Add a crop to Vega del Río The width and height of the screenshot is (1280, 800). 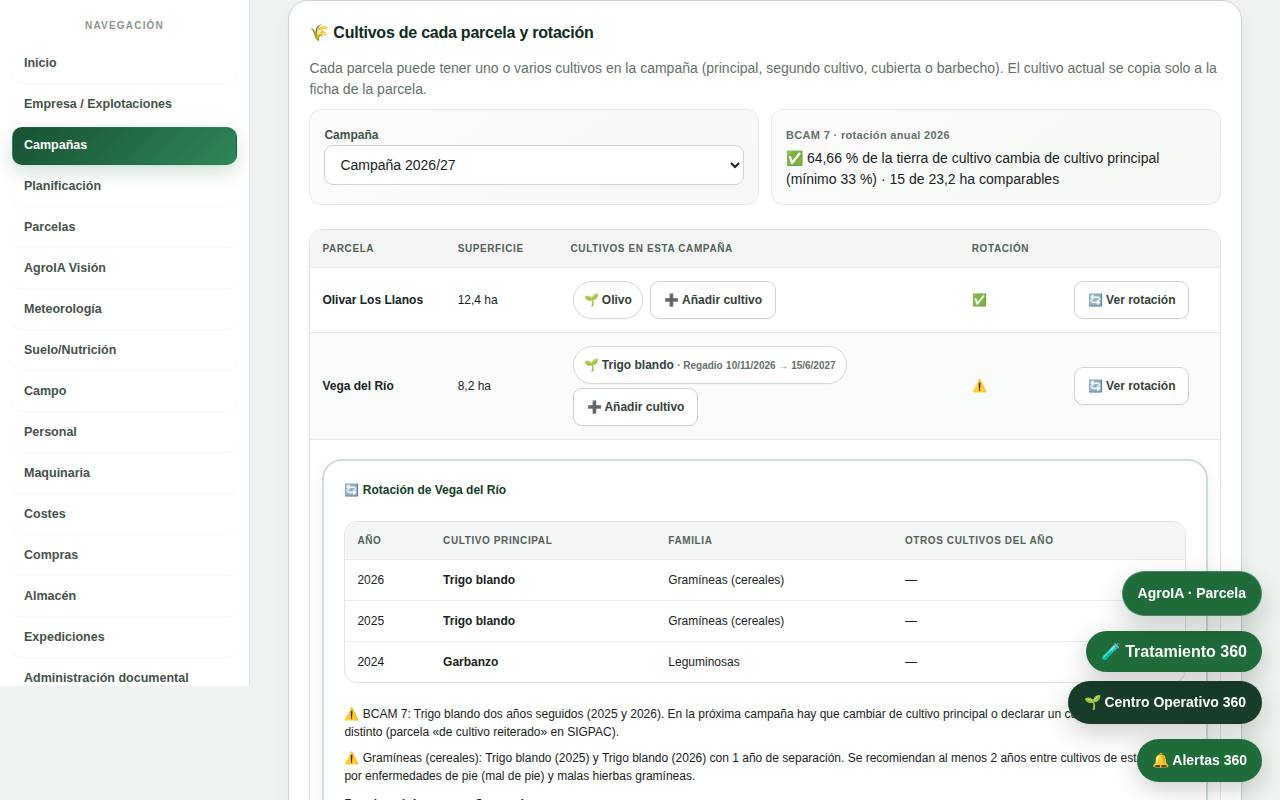pyautogui.click(x=635, y=407)
